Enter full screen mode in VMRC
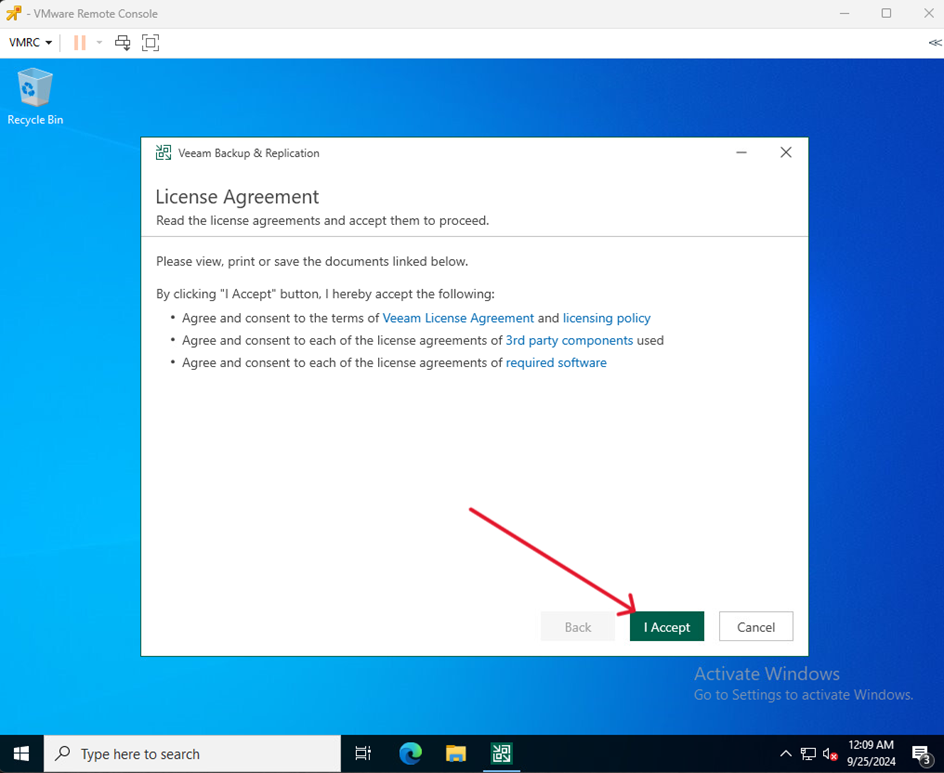This screenshot has width=944, height=773. pos(150,43)
